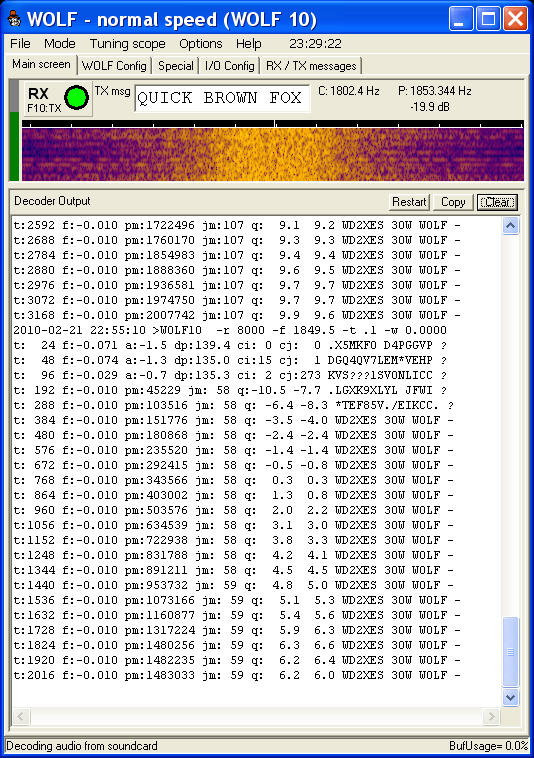
Task: Click the orange spectrum waterfall display center
Action: tap(273, 154)
